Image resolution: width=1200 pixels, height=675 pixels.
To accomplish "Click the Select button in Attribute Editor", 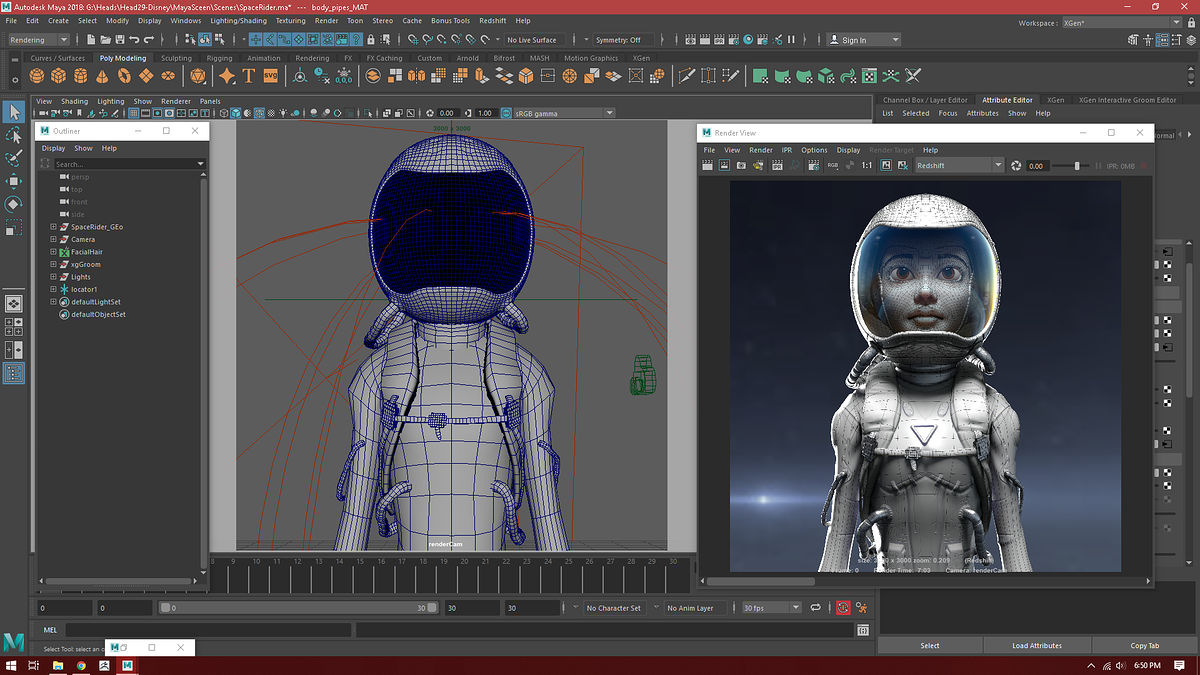I will coord(930,645).
